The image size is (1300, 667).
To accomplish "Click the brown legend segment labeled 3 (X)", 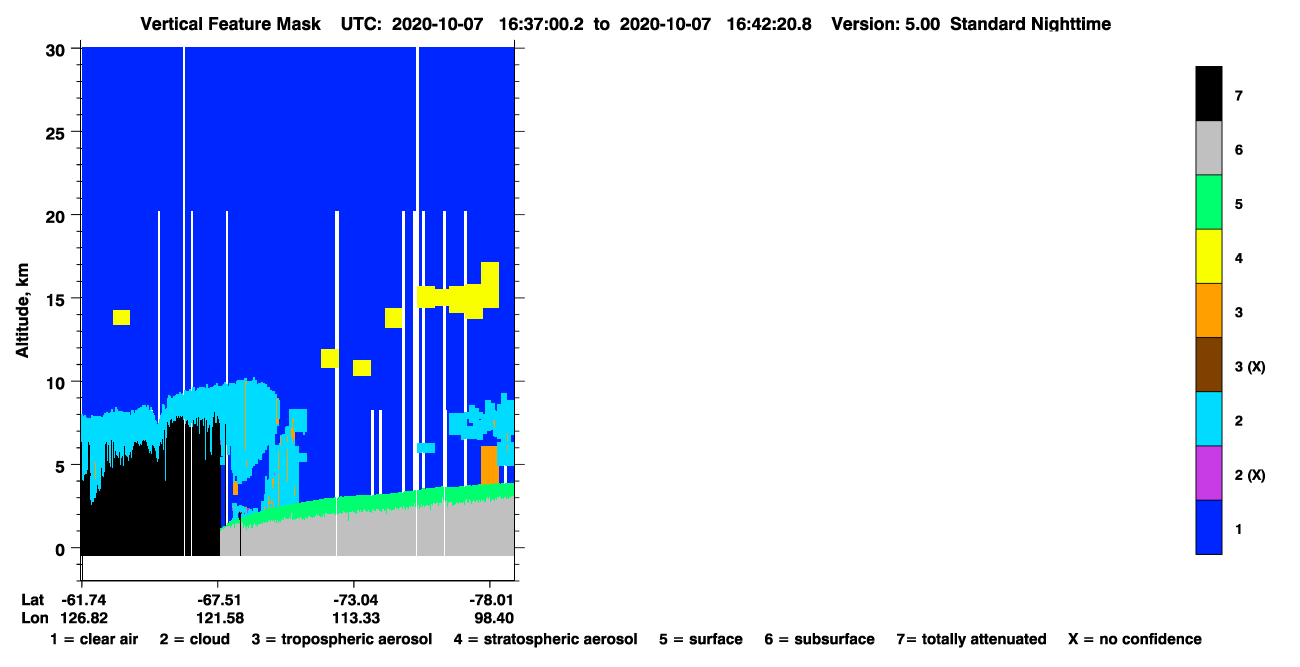I will [1208, 364].
